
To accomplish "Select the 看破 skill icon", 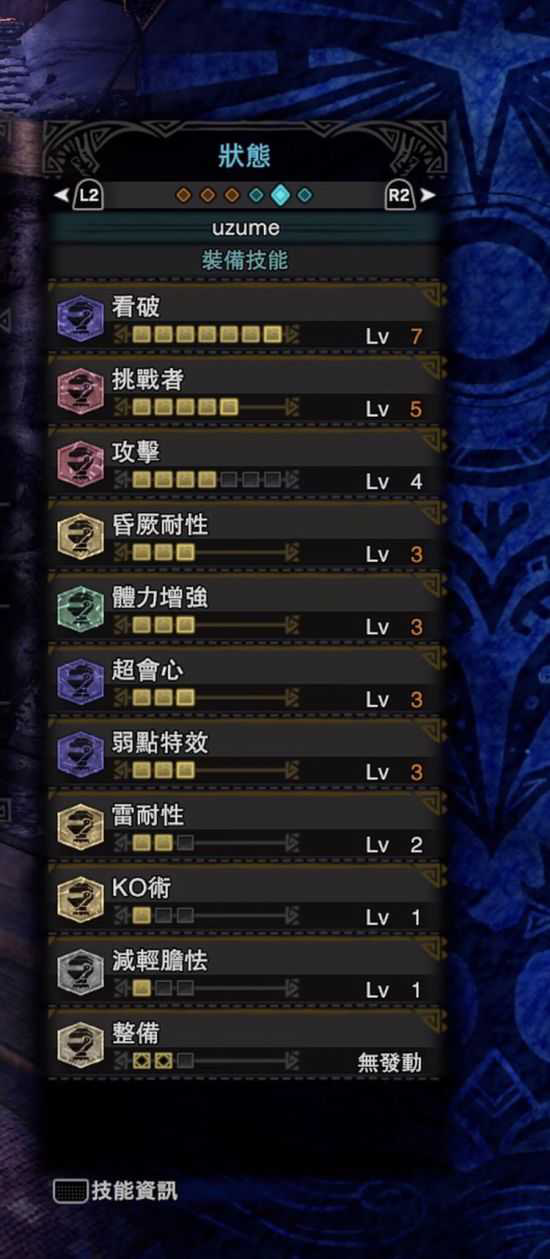I will click(x=81, y=320).
